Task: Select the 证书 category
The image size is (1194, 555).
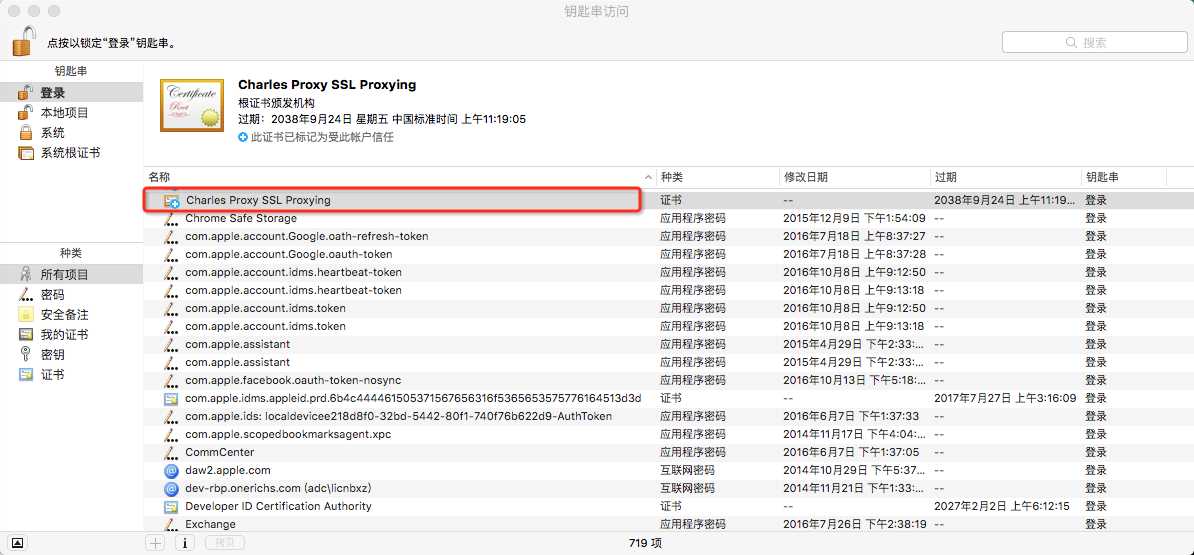Action: point(72,375)
